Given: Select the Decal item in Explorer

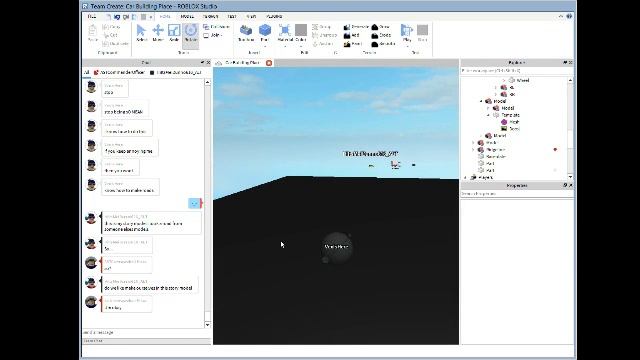Looking at the screenshot, I should [510, 129].
